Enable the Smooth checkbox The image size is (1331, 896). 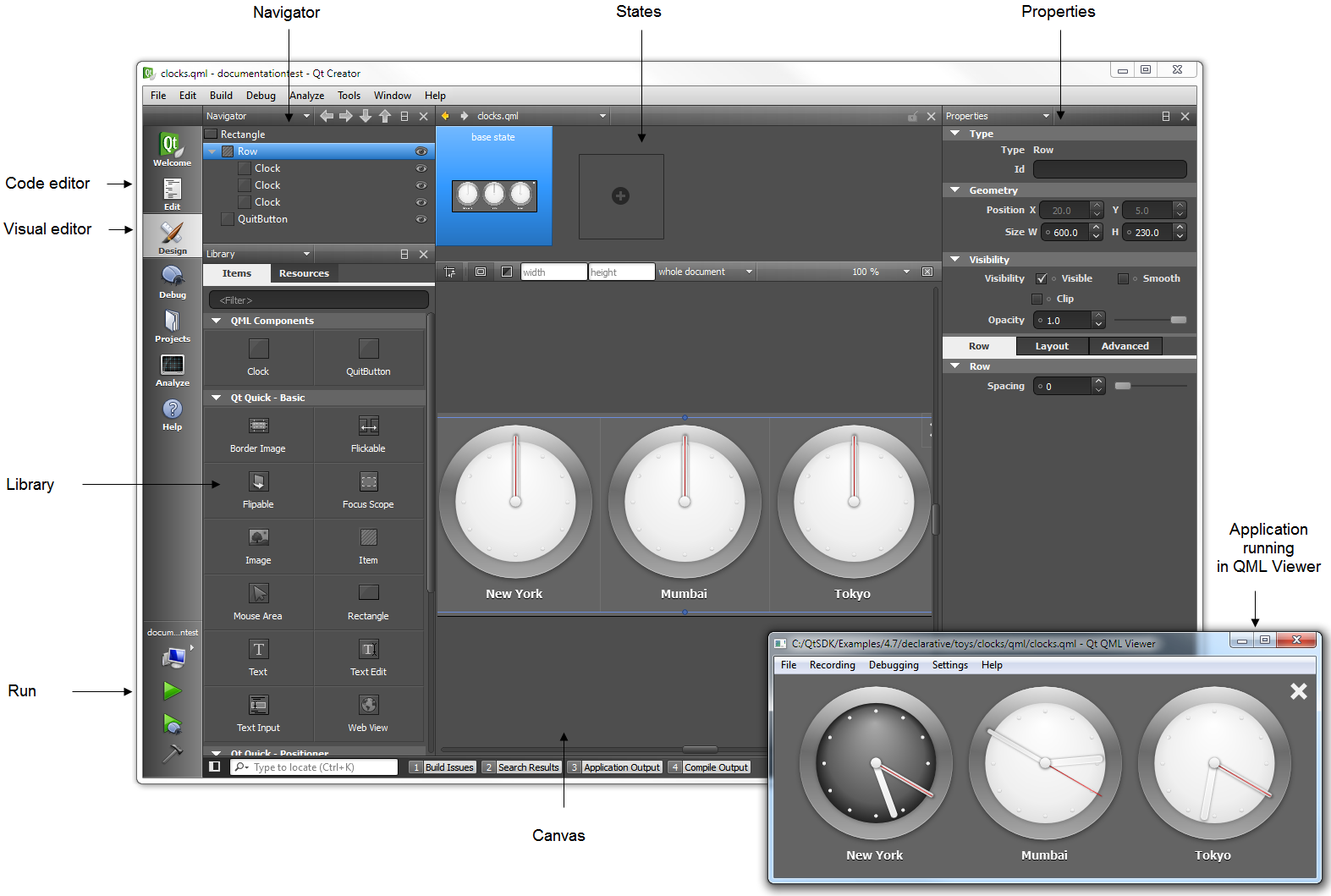click(x=1123, y=278)
